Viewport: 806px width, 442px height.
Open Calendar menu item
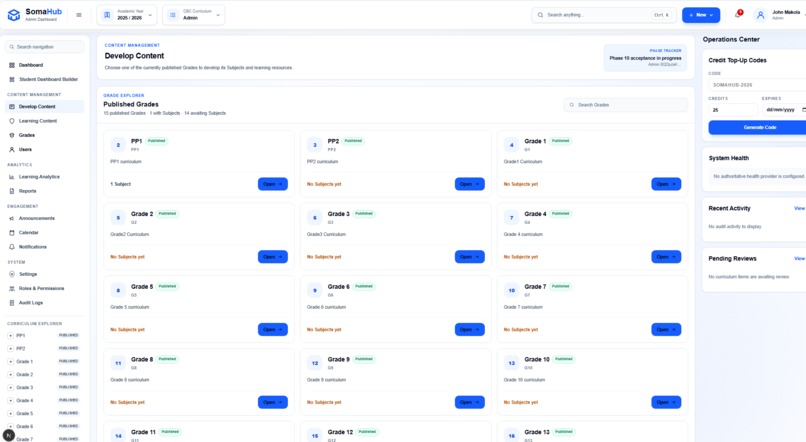click(44, 233)
